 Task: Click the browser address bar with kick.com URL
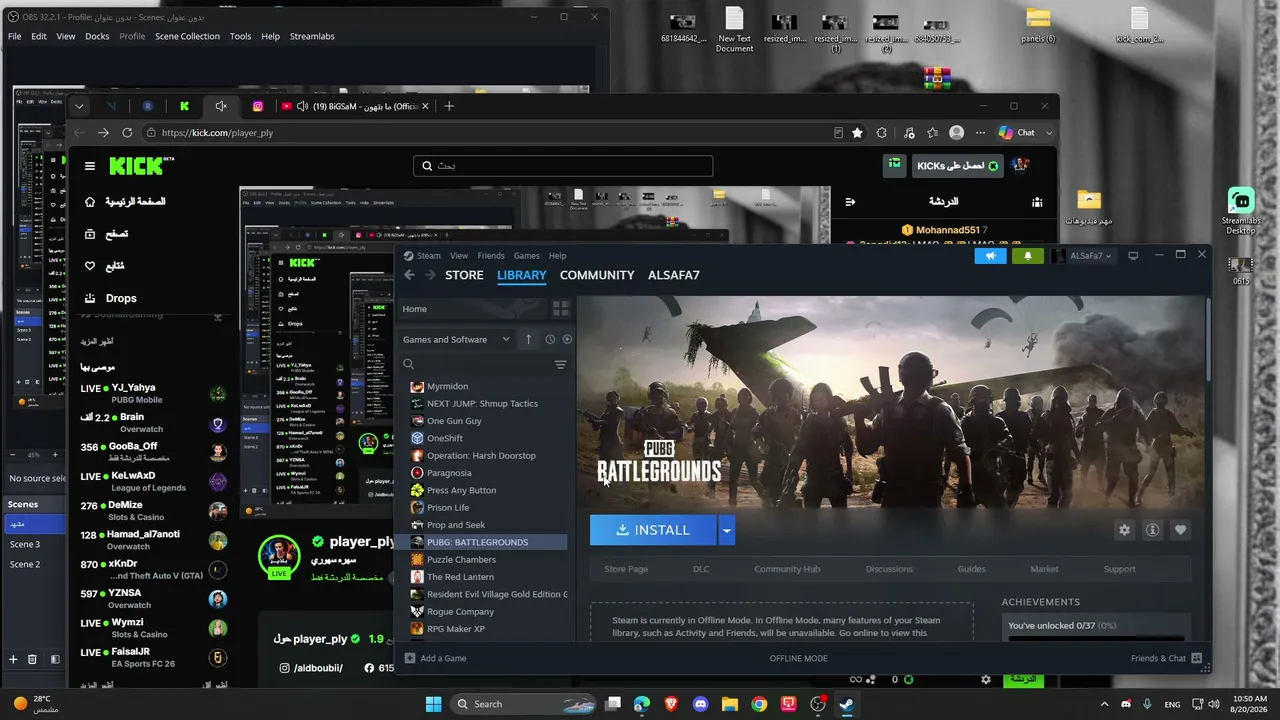(x=490, y=132)
